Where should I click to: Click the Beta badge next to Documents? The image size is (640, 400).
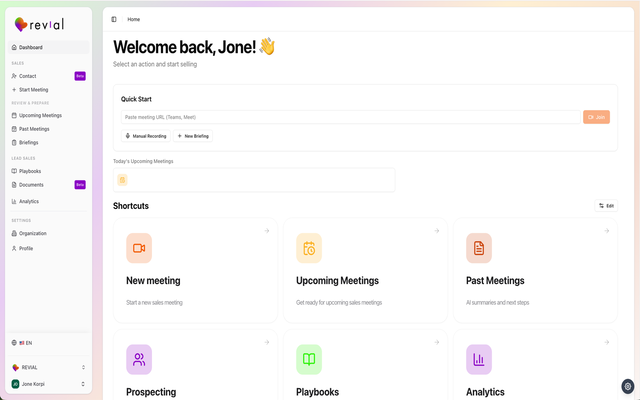[80, 185]
